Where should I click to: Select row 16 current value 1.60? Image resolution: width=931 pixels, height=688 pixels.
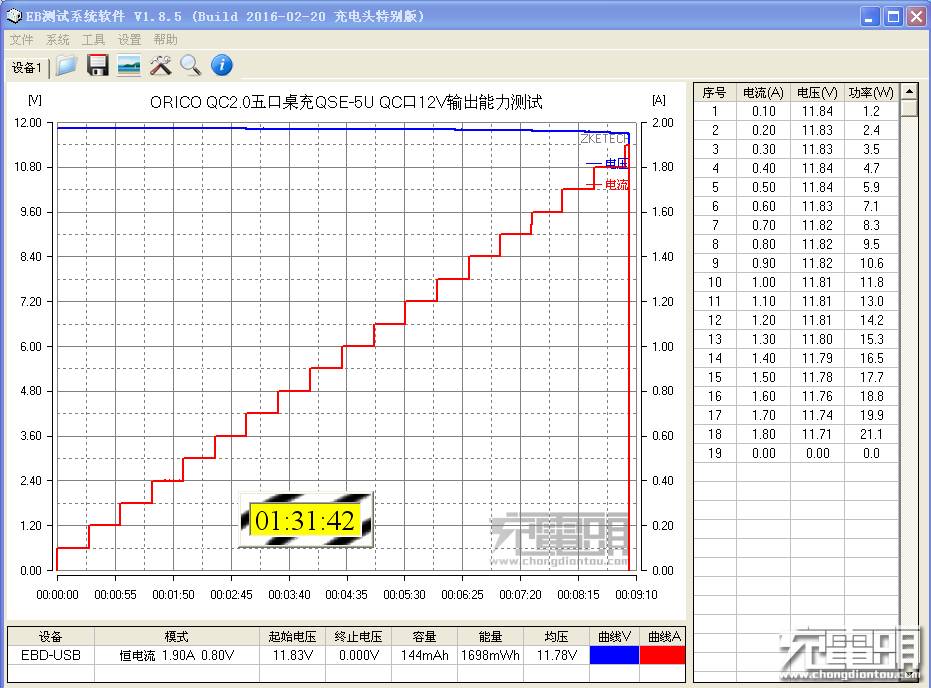pos(764,396)
